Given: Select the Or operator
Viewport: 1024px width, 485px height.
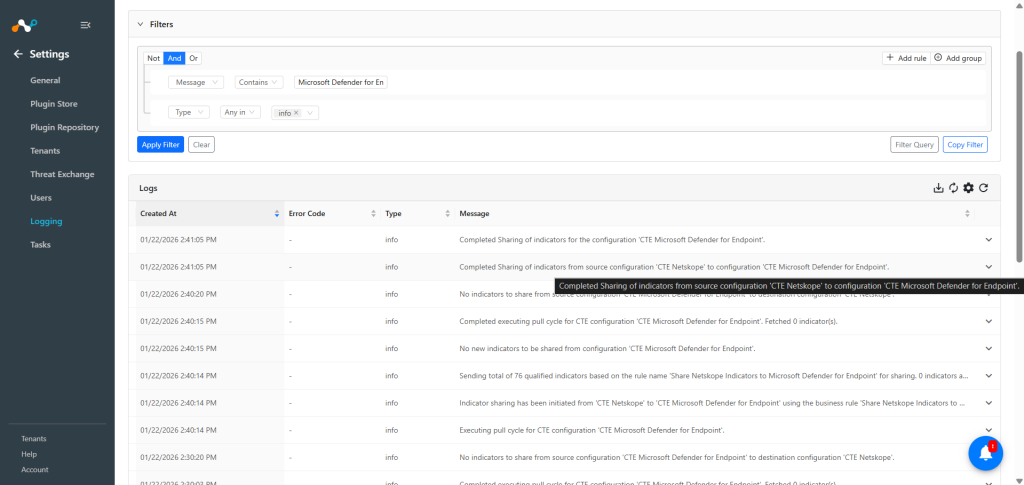Looking at the screenshot, I should (x=193, y=58).
